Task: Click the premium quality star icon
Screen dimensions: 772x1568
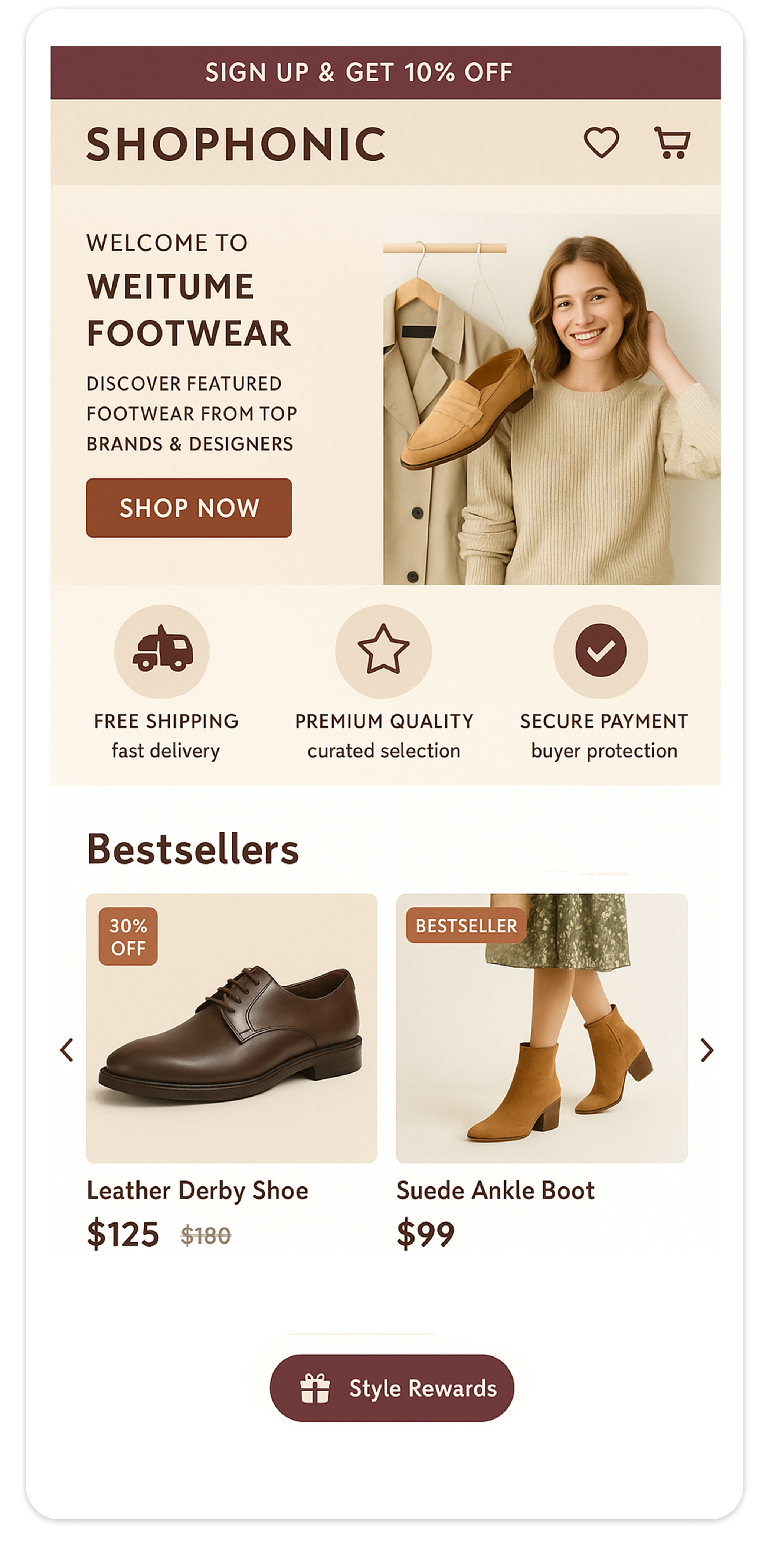Action: point(383,651)
